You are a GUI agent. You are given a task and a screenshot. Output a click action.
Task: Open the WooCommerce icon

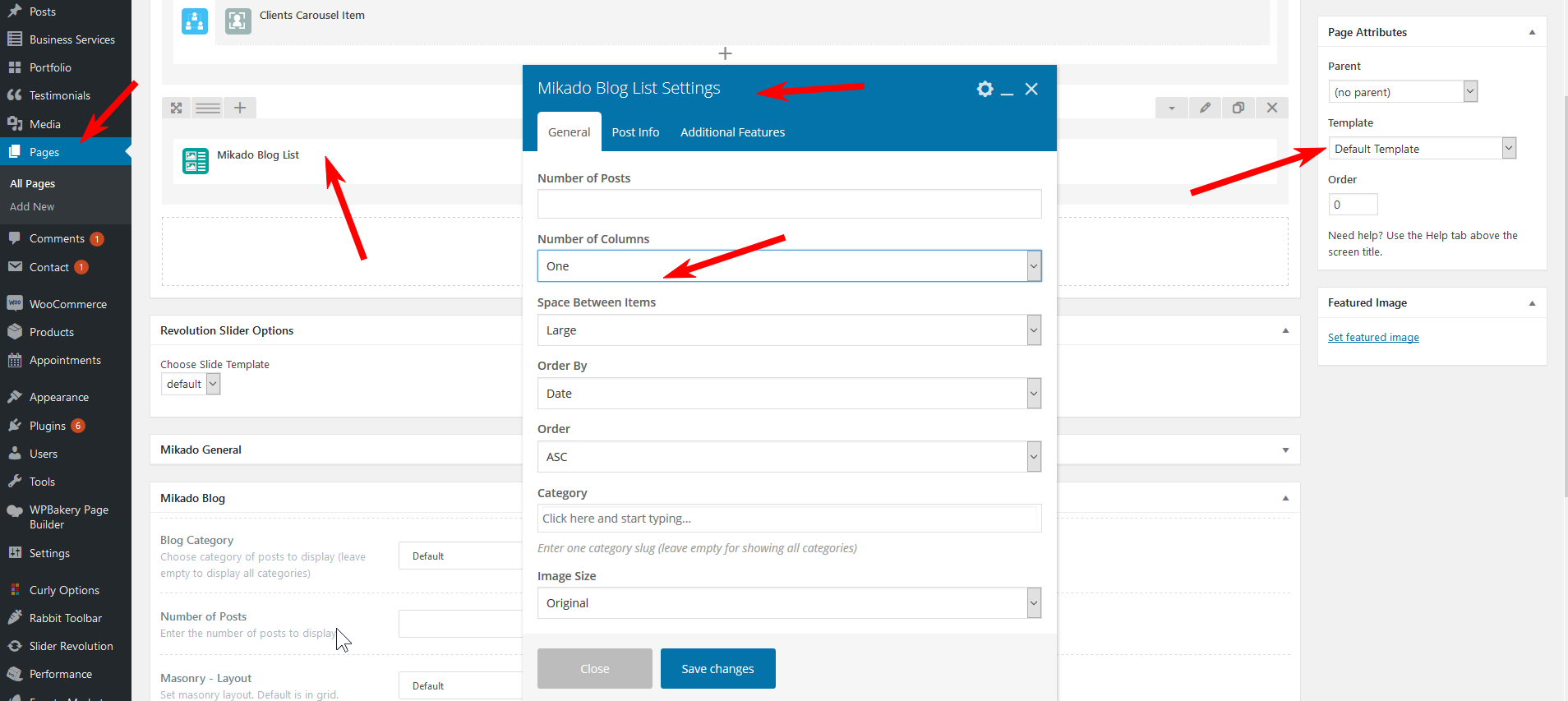point(15,303)
